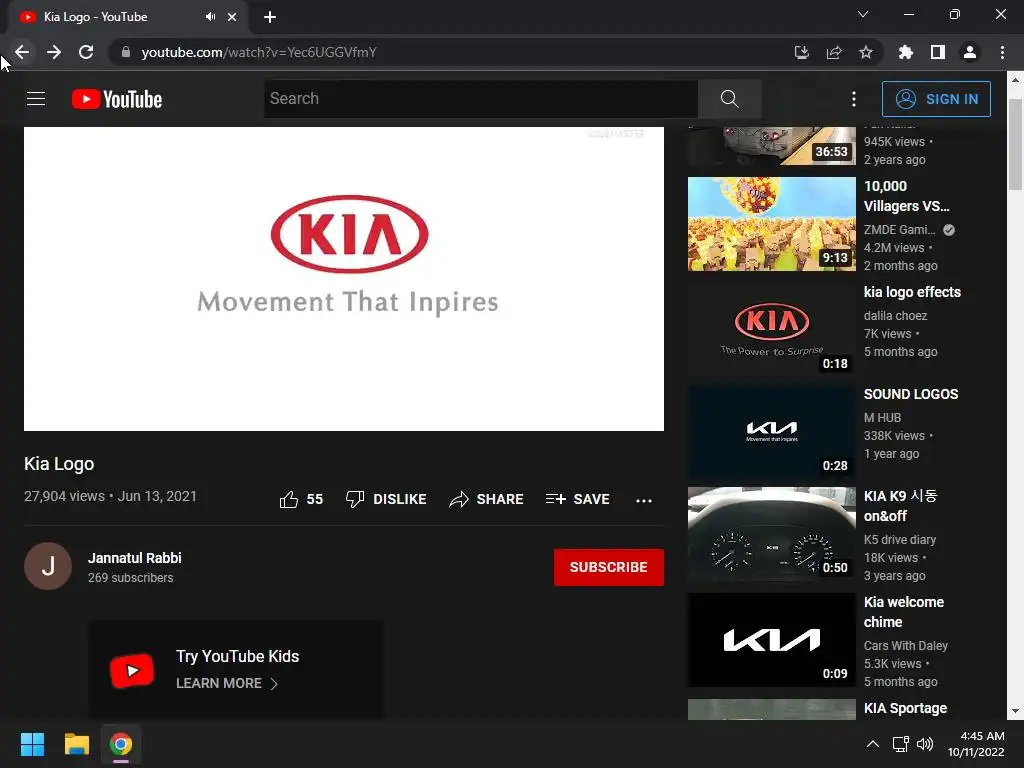
Task: Subscribe to Jannatul Rabbi channel
Action: (x=609, y=567)
